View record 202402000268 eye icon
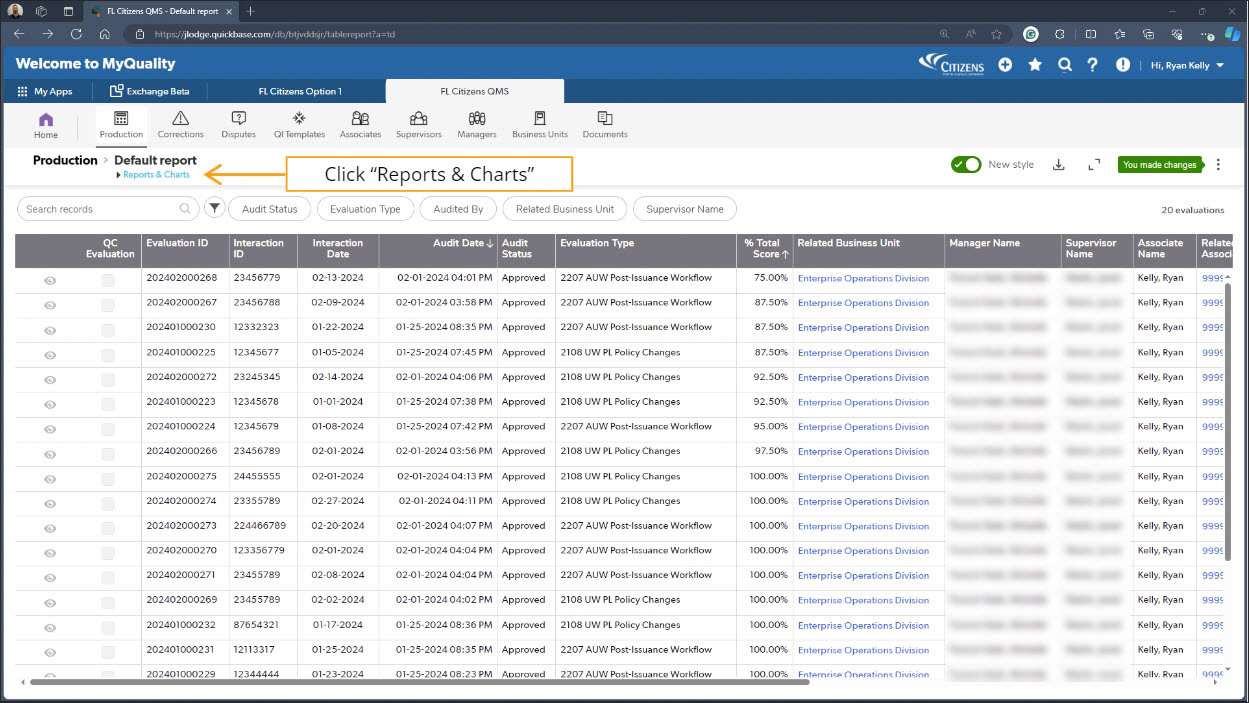This screenshot has height=703, width=1249. [x=50, y=280]
